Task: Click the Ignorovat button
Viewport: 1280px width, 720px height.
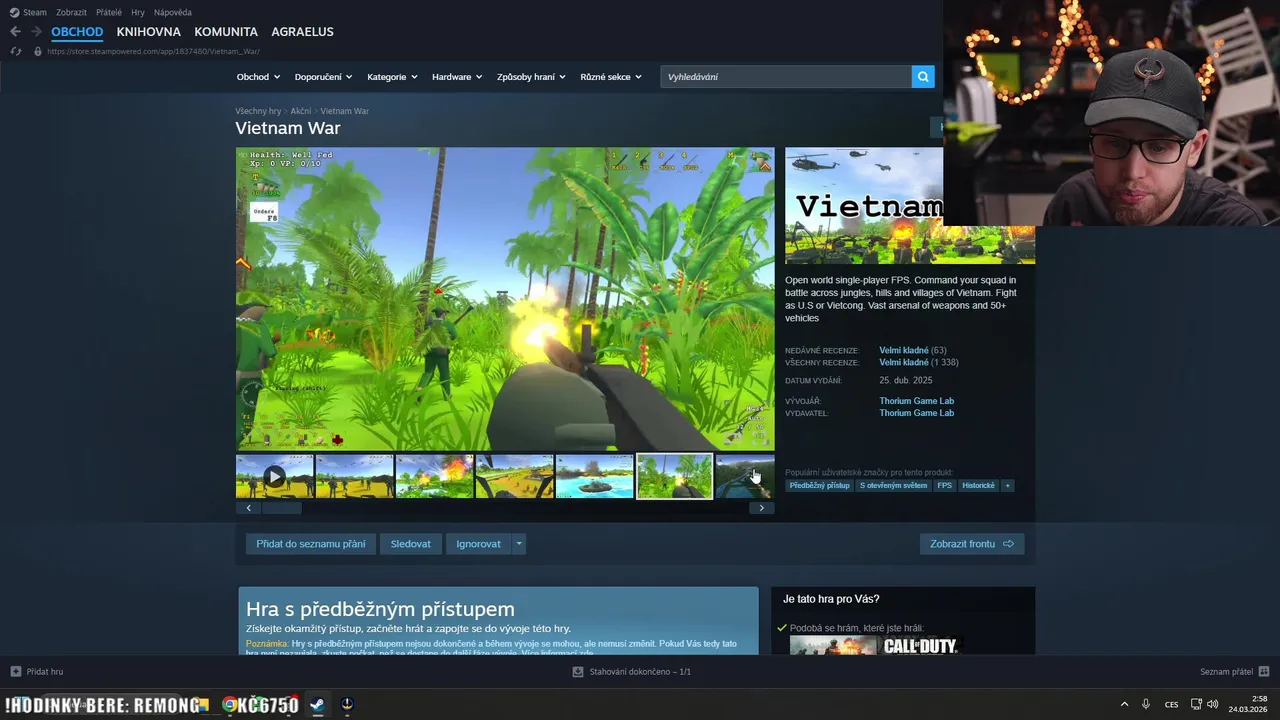Action: (478, 544)
